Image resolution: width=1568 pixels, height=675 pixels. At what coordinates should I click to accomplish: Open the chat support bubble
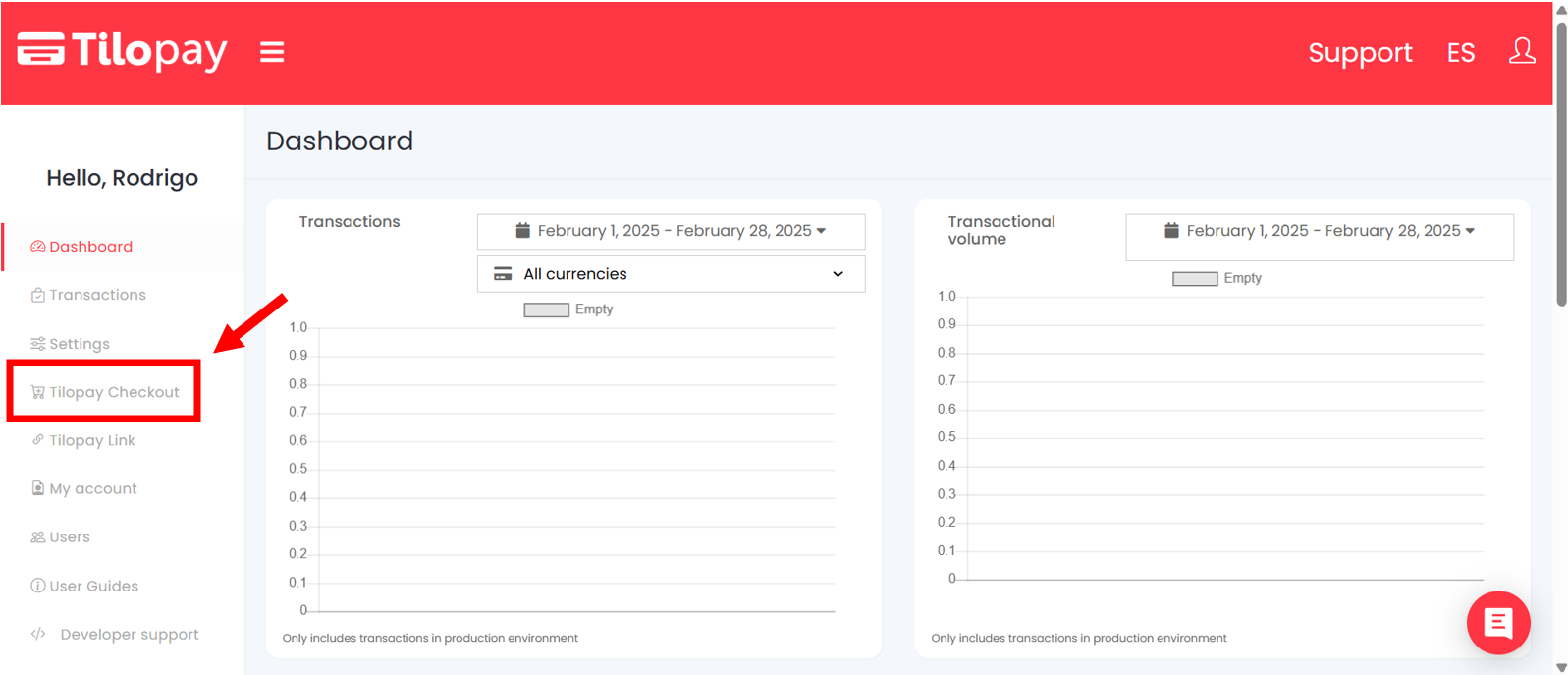[1497, 623]
